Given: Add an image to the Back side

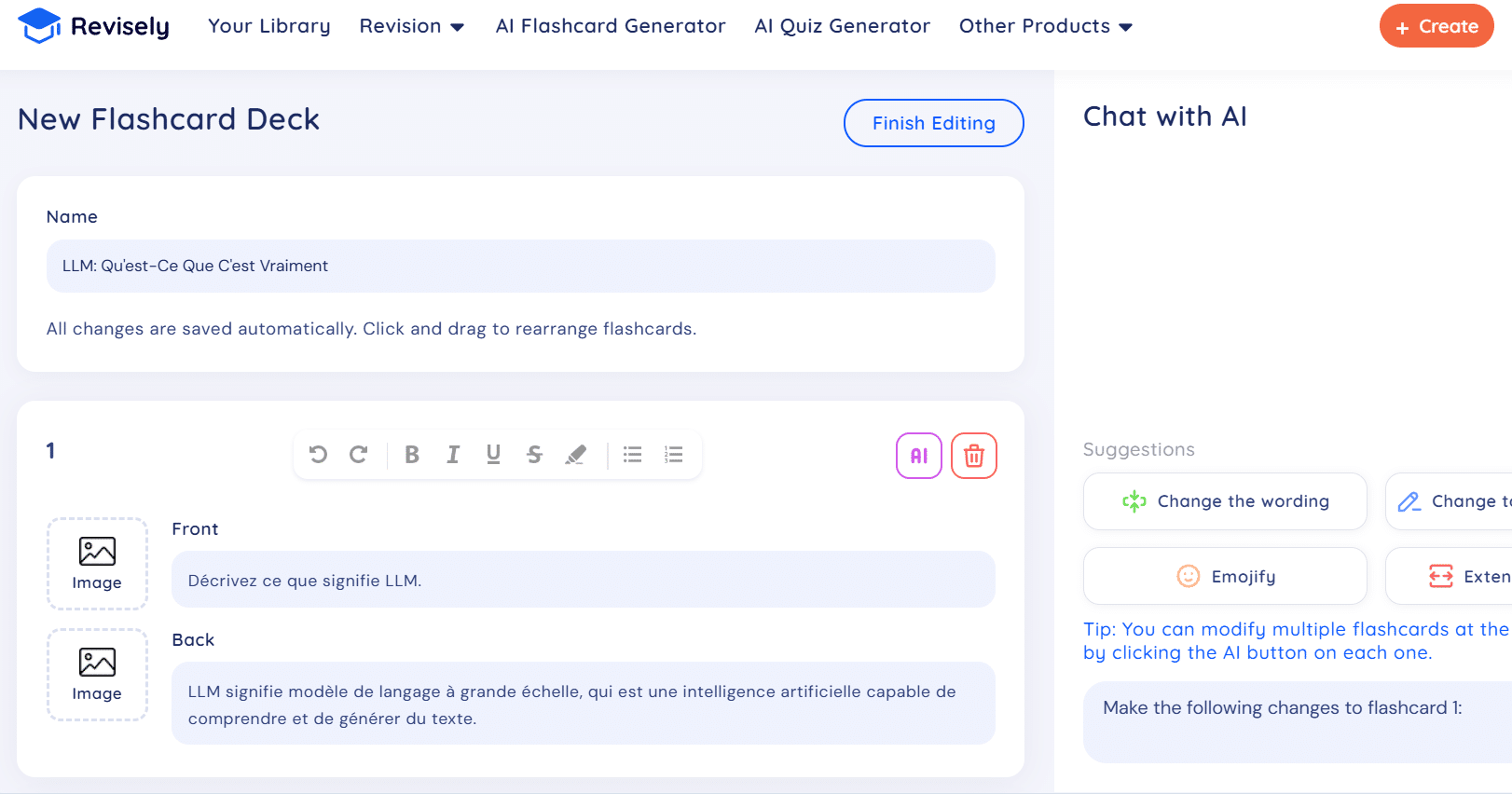Looking at the screenshot, I should click(97, 674).
